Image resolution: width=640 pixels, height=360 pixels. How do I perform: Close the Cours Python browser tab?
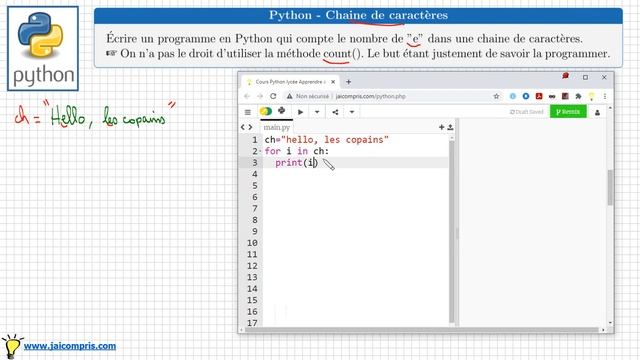pos(333,82)
